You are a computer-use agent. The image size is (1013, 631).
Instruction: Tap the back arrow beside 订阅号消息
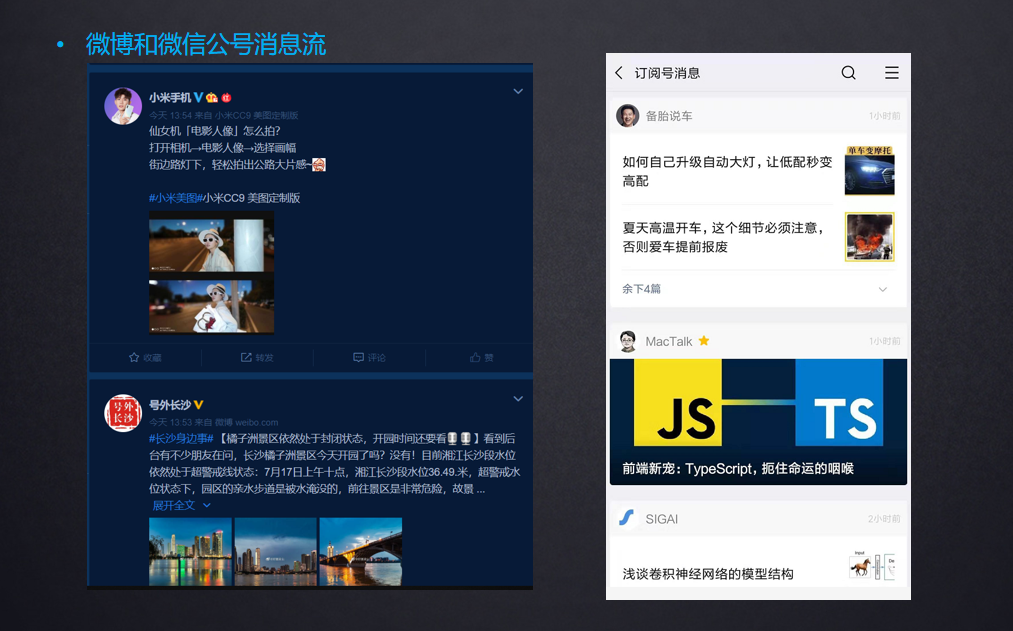pyautogui.click(x=619, y=73)
